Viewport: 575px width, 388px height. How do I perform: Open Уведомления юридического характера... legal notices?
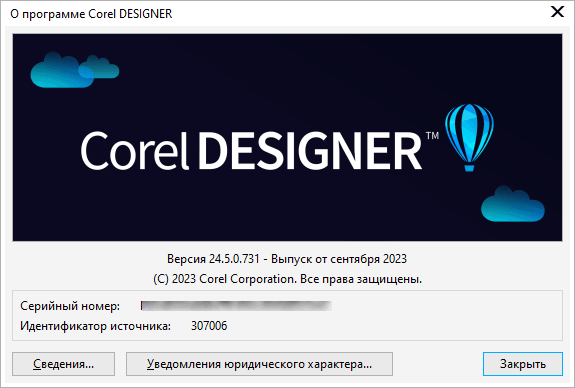(259, 364)
